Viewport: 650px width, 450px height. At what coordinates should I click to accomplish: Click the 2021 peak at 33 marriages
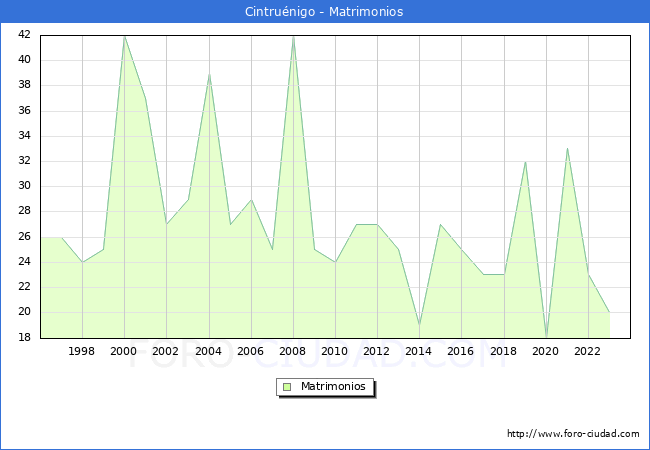567,148
